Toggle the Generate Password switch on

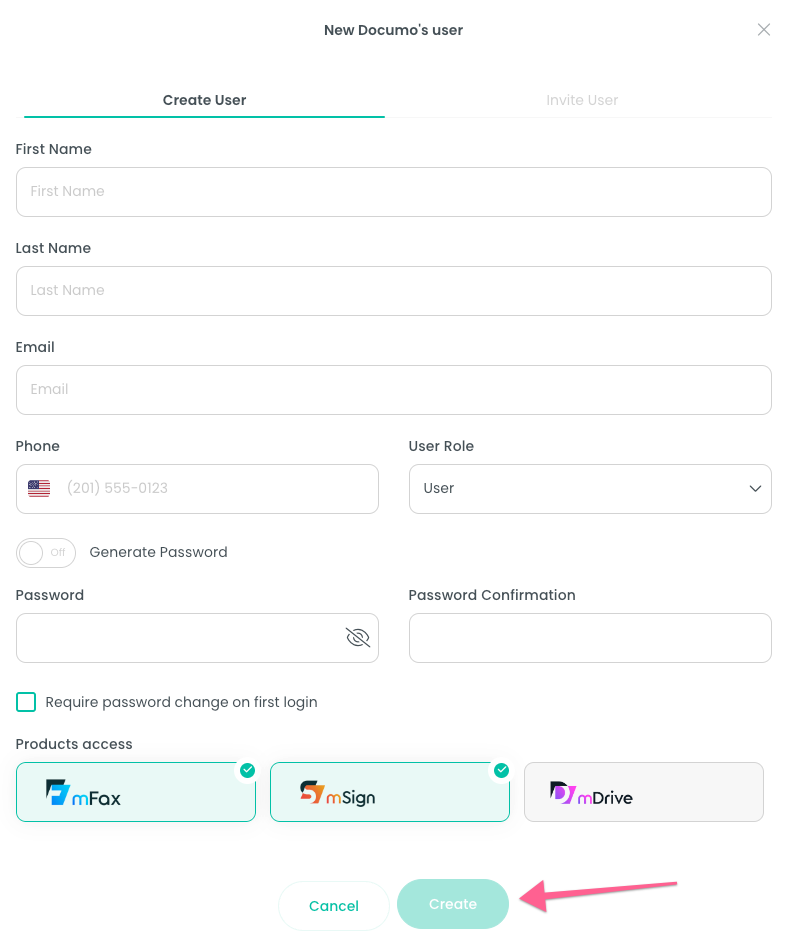pos(46,553)
